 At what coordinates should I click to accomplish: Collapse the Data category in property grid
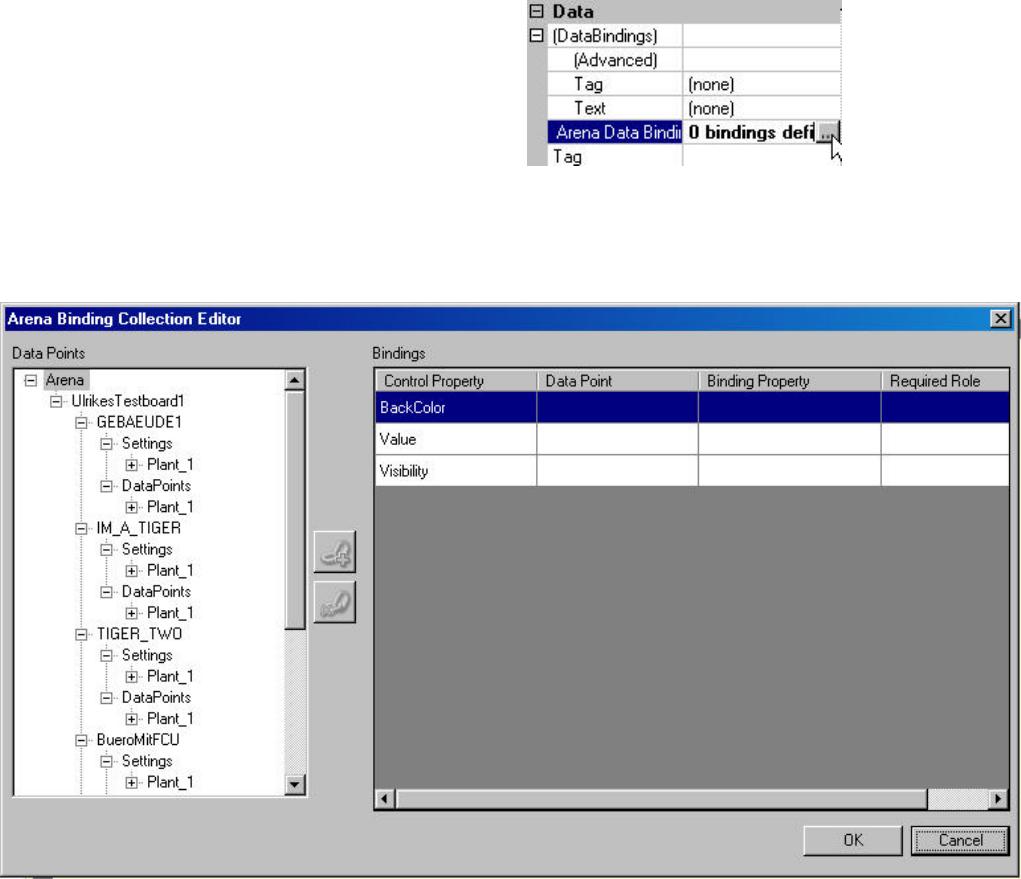[534, 13]
